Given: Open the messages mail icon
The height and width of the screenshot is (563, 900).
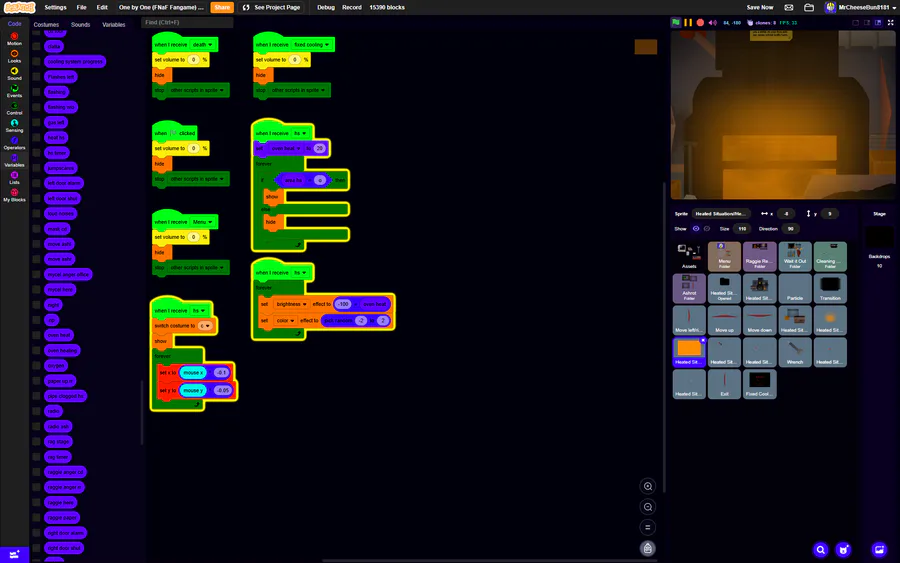Looking at the screenshot, I should (789, 7).
